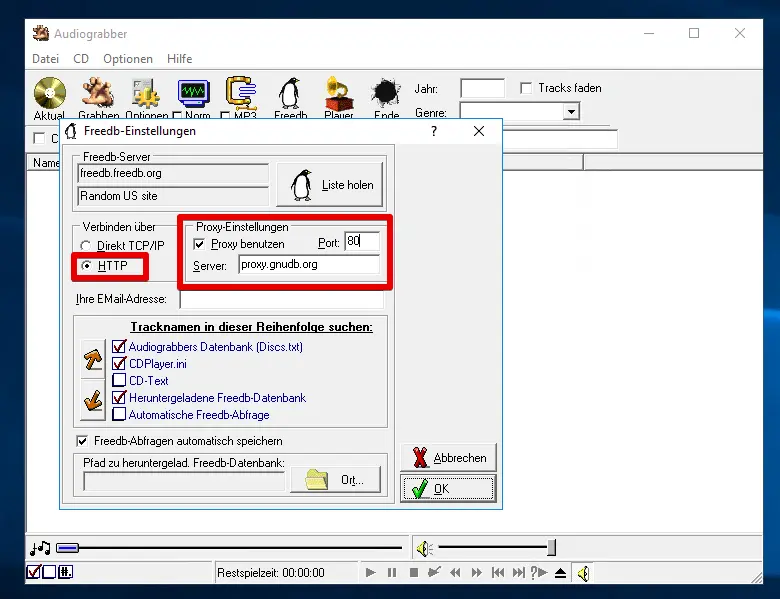The height and width of the screenshot is (599, 780).
Task: Toggle Freedb-Abfragen automatisch speichern checkbox
Action: 82,441
